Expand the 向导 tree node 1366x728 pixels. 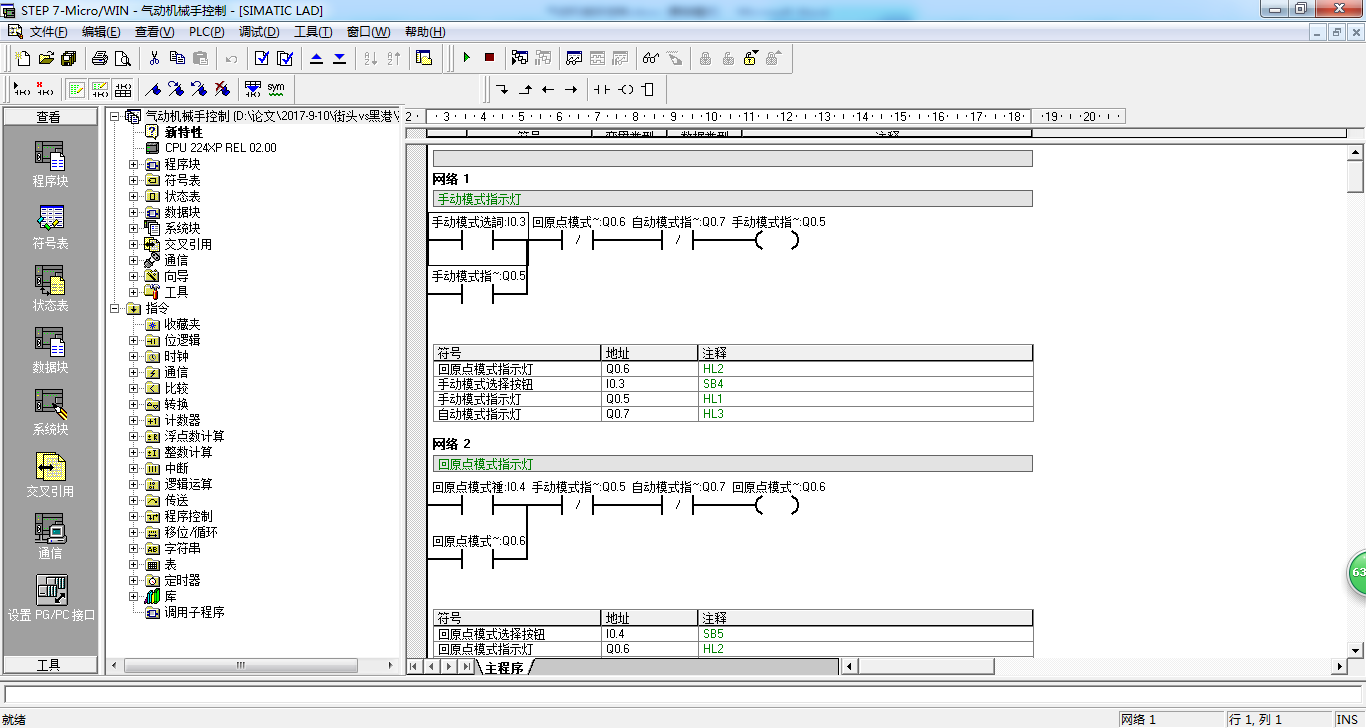pos(134,276)
